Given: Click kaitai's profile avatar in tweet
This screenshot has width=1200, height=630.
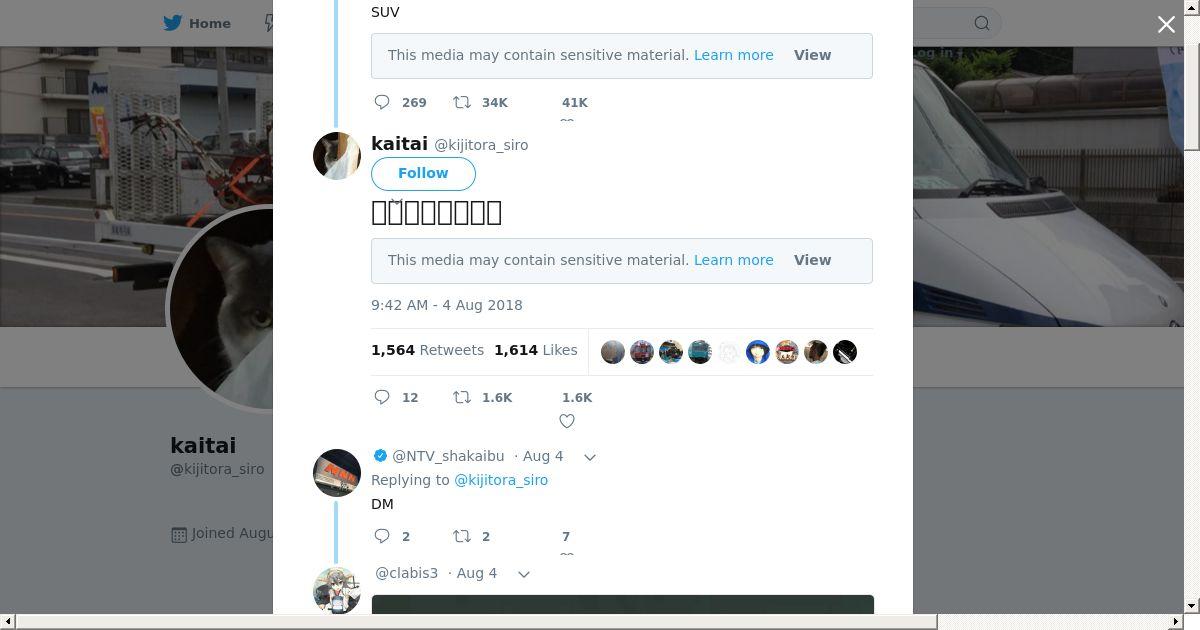Looking at the screenshot, I should tap(337, 156).
